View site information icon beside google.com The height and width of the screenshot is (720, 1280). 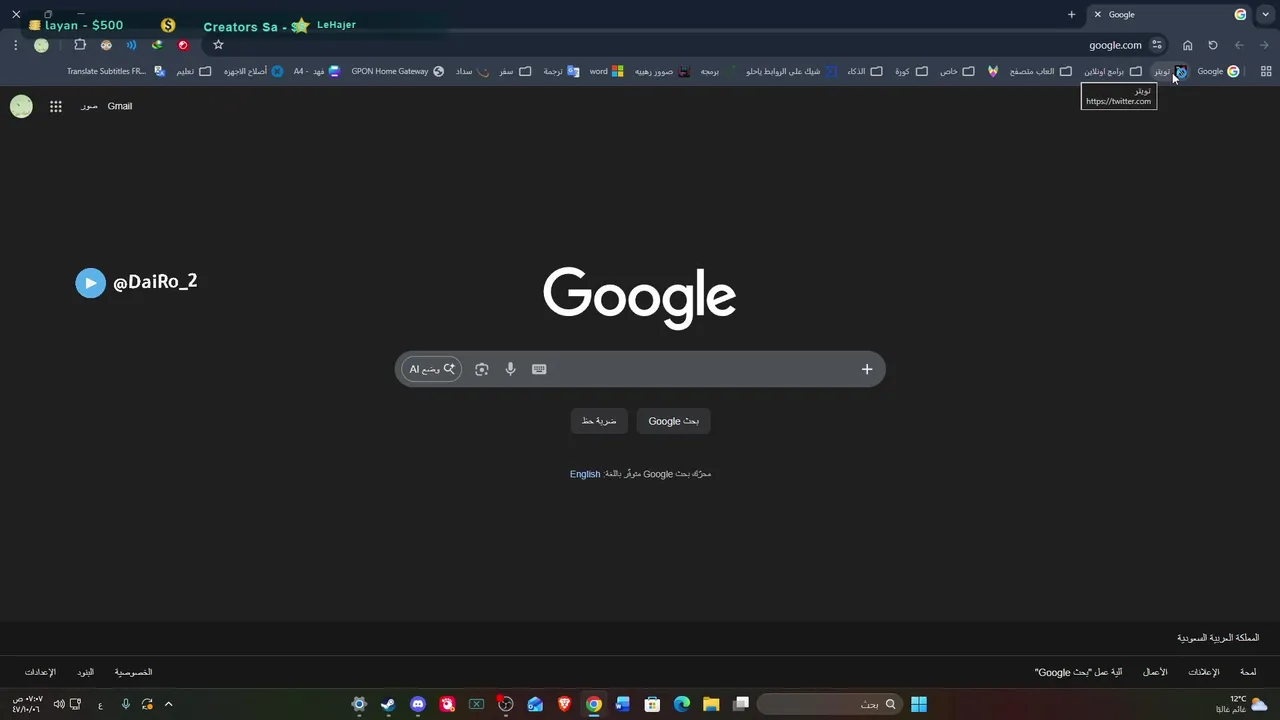pos(1157,45)
